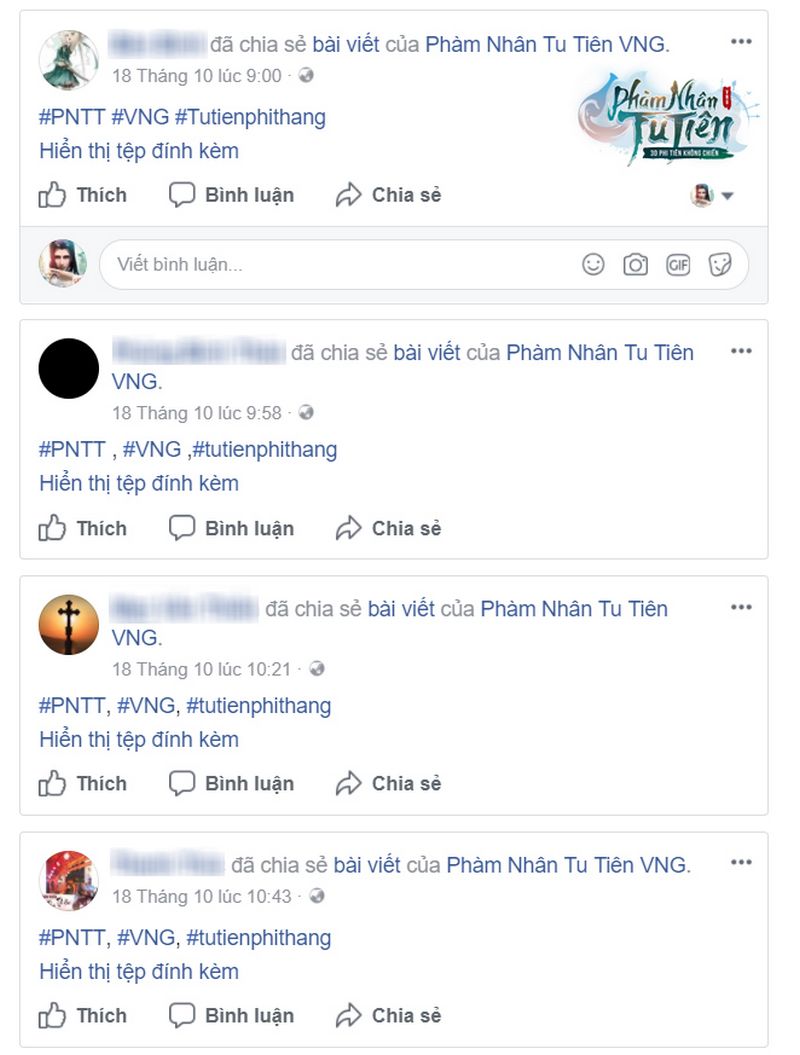Open the sticker picker icon
The width and height of the screenshot is (800, 1055).
coord(720,264)
